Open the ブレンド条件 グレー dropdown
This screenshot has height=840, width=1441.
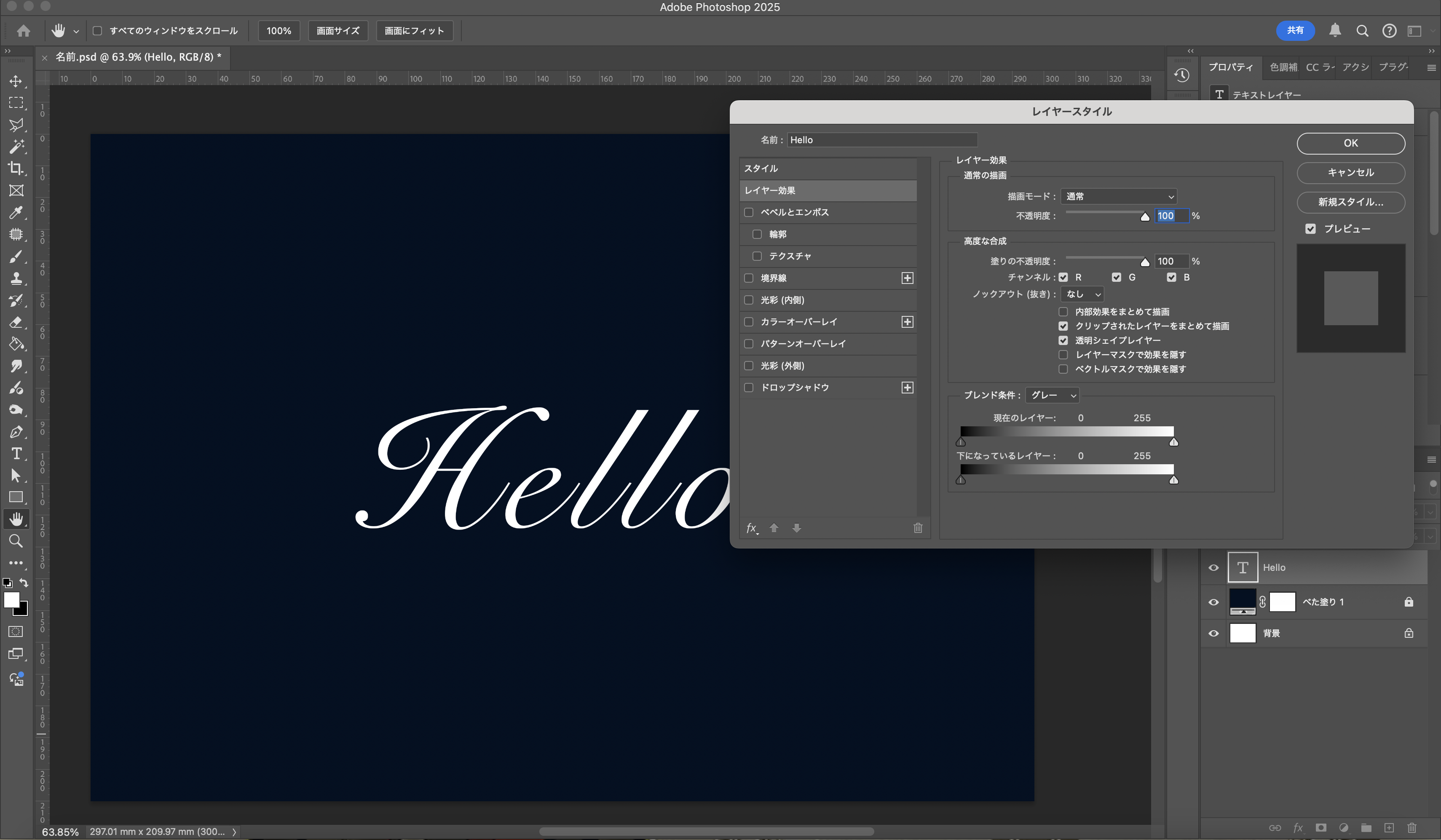(x=1052, y=395)
